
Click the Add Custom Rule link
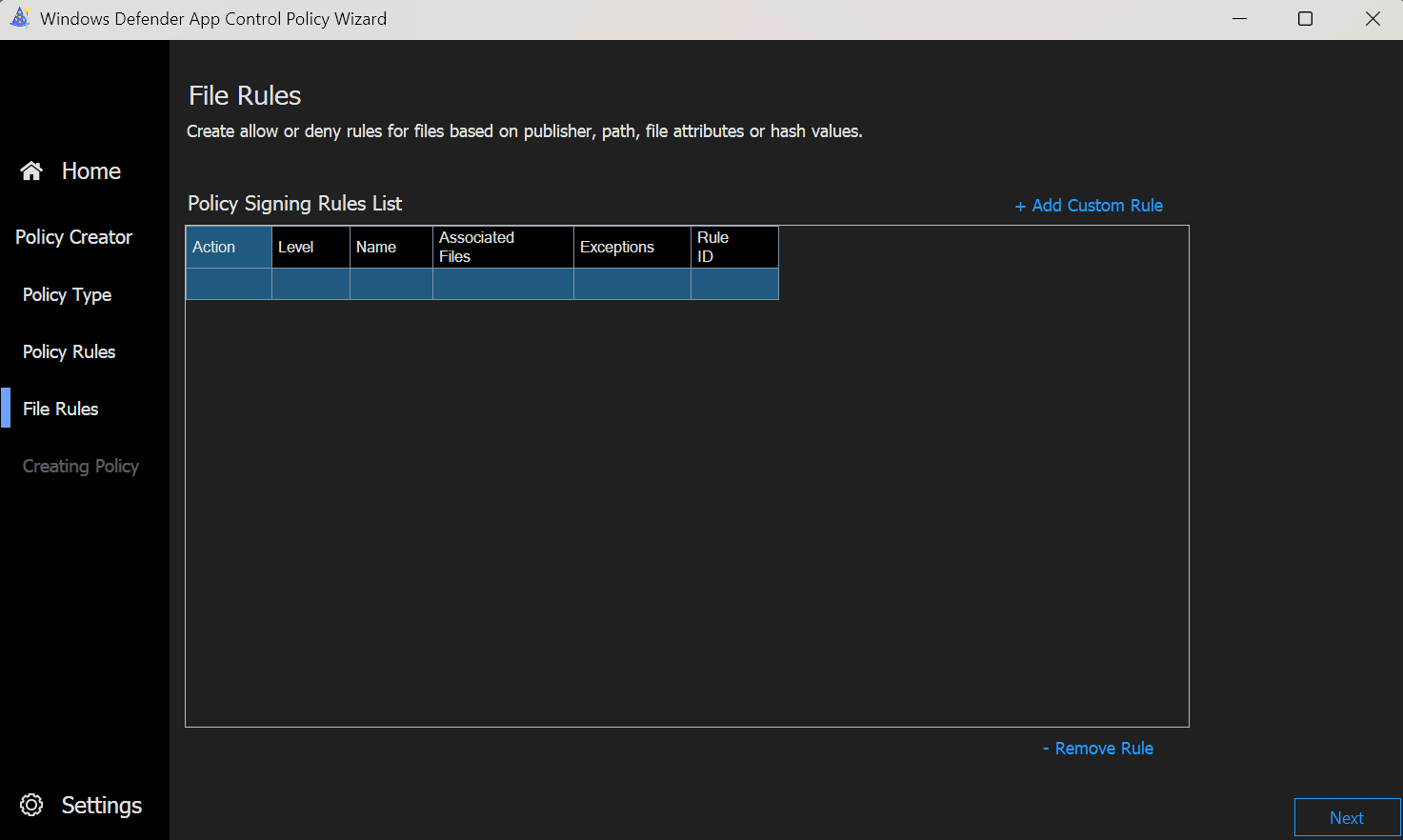click(1089, 206)
